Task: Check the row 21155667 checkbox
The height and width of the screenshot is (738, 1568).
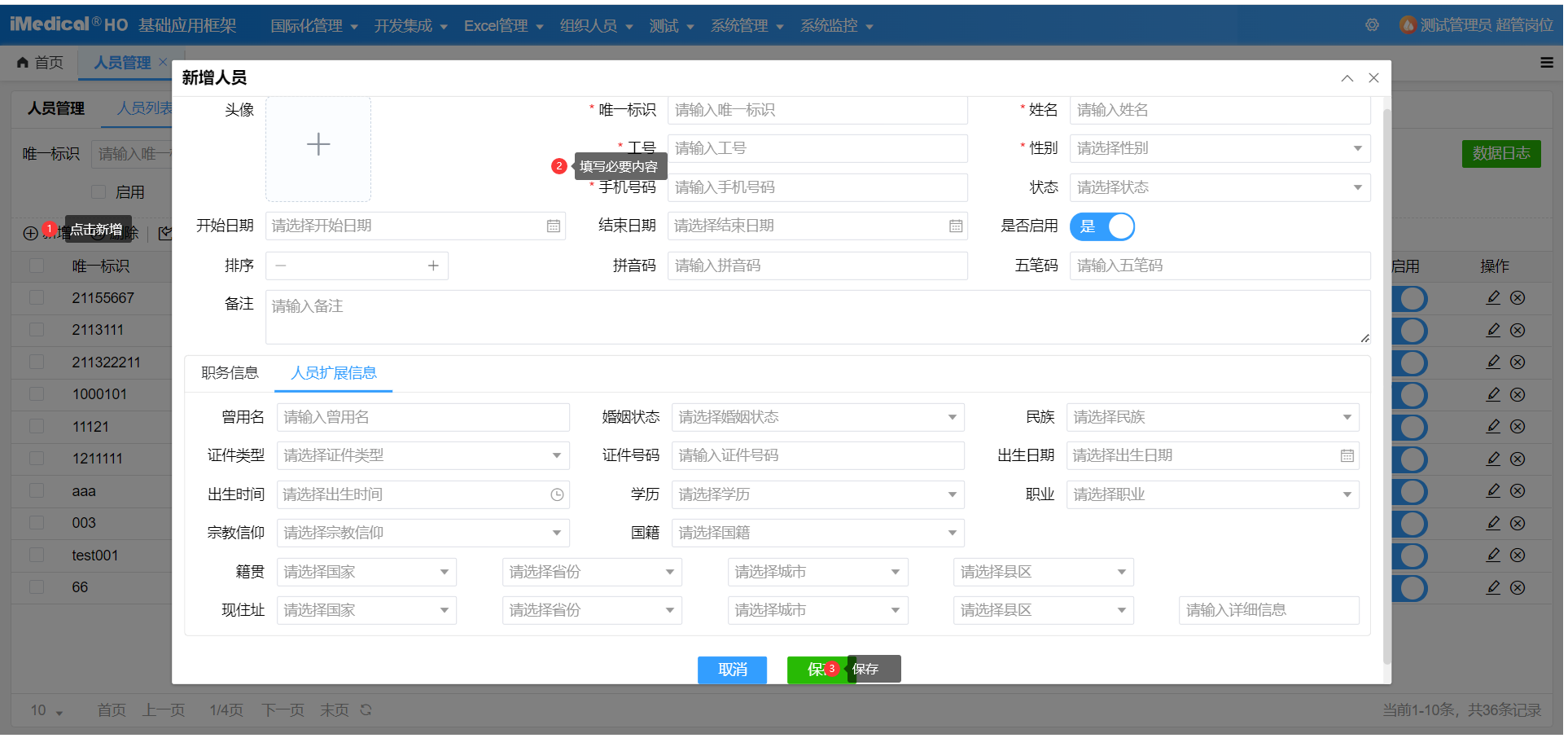Action: 37,298
